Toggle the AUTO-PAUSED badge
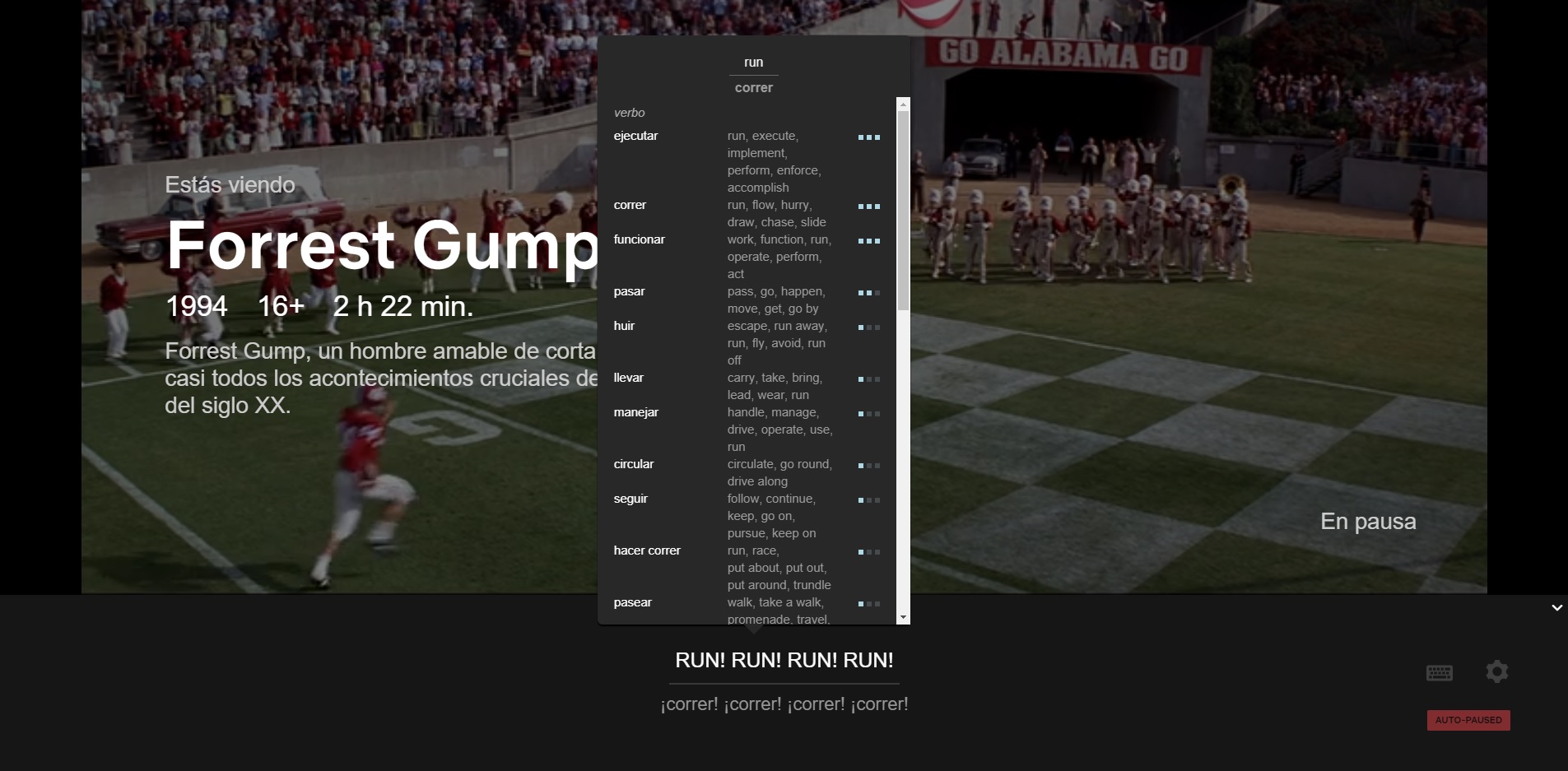This screenshot has height=771, width=1568. tap(1468, 720)
